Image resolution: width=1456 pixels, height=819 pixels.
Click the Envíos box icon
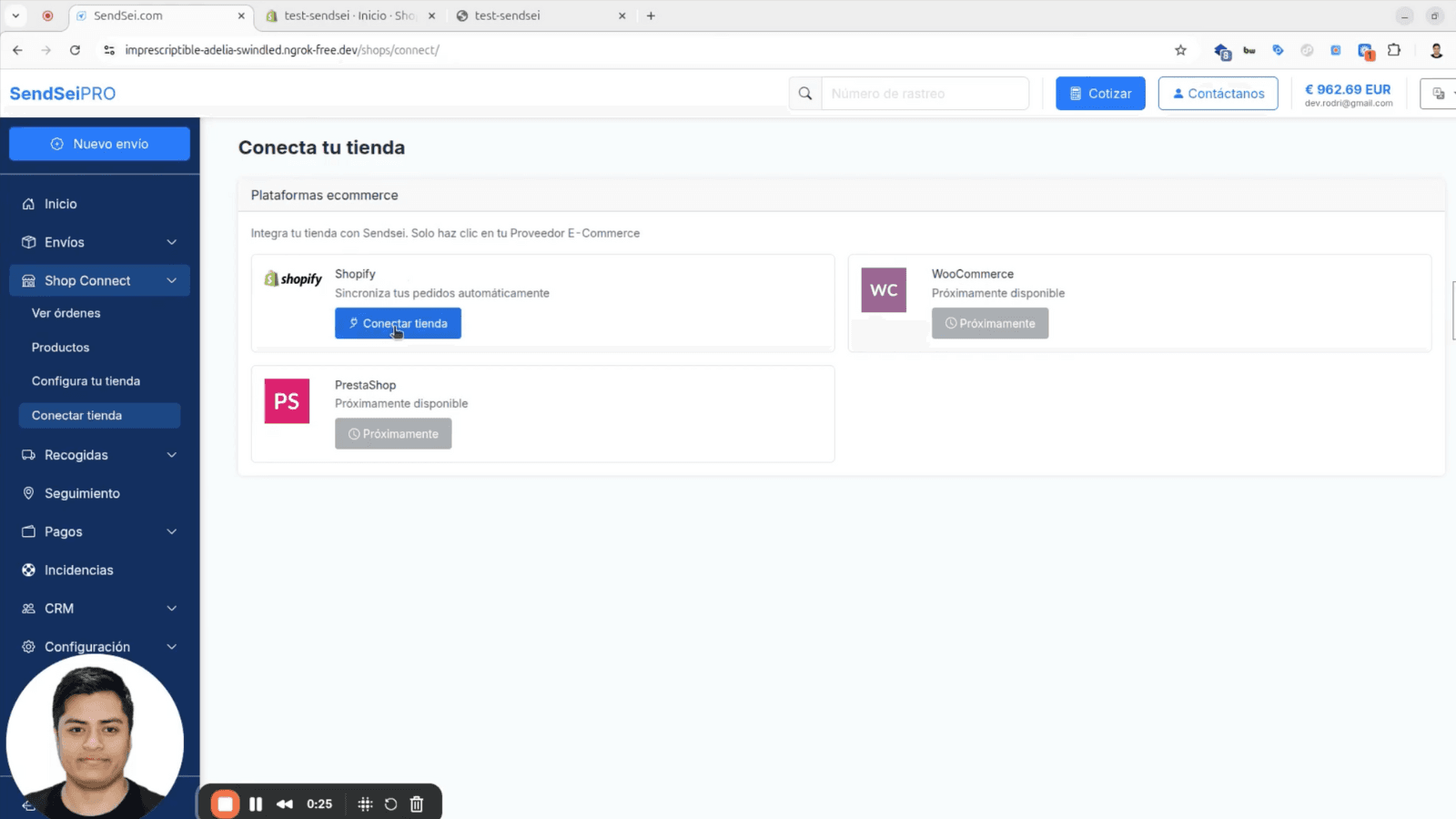(28, 242)
